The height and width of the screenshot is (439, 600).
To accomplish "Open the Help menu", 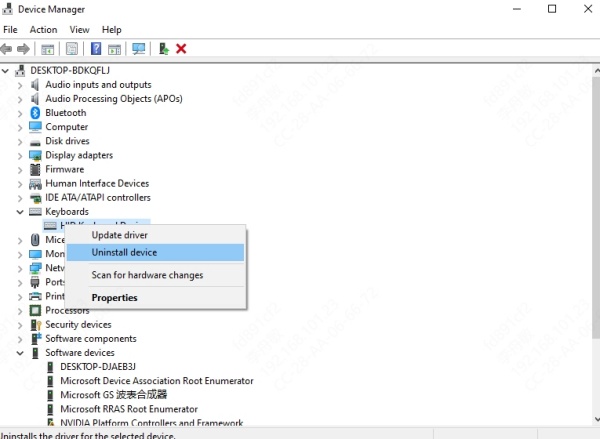I will 112,29.
